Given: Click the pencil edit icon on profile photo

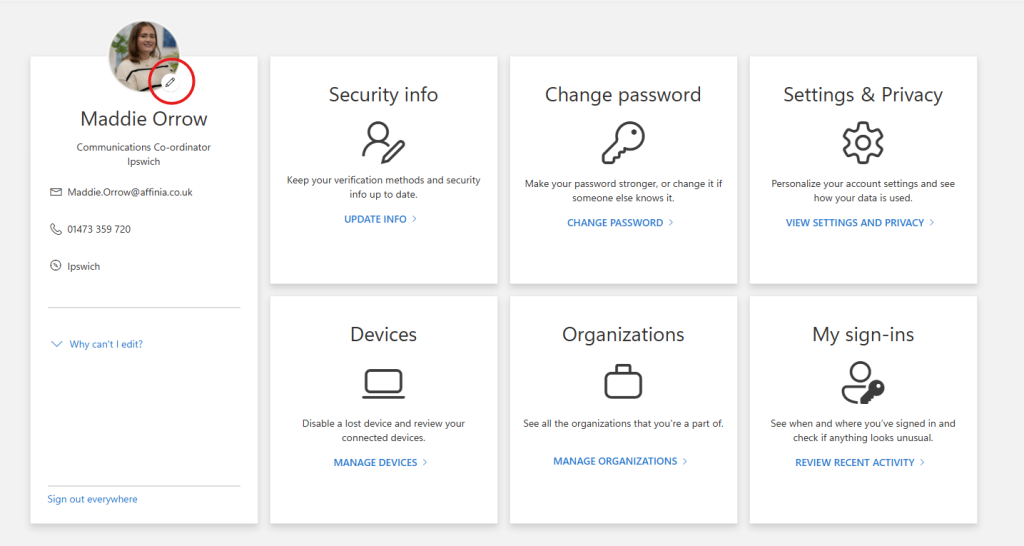Looking at the screenshot, I should pyautogui.click(x=170, y=82).
